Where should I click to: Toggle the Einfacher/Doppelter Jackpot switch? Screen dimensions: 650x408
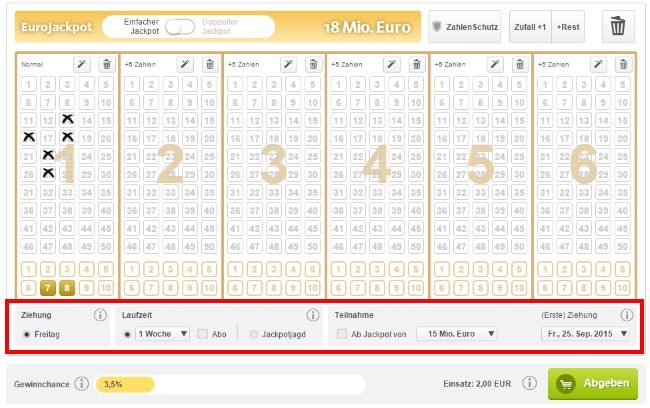[180, 27]
